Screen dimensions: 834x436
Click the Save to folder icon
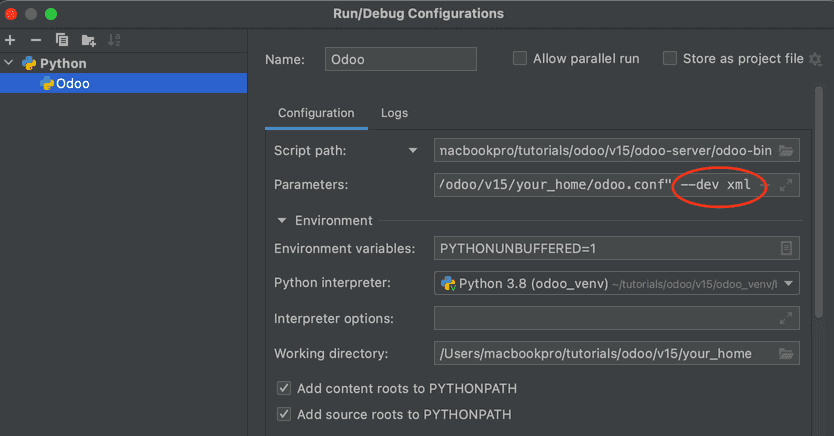click(88, 40)
